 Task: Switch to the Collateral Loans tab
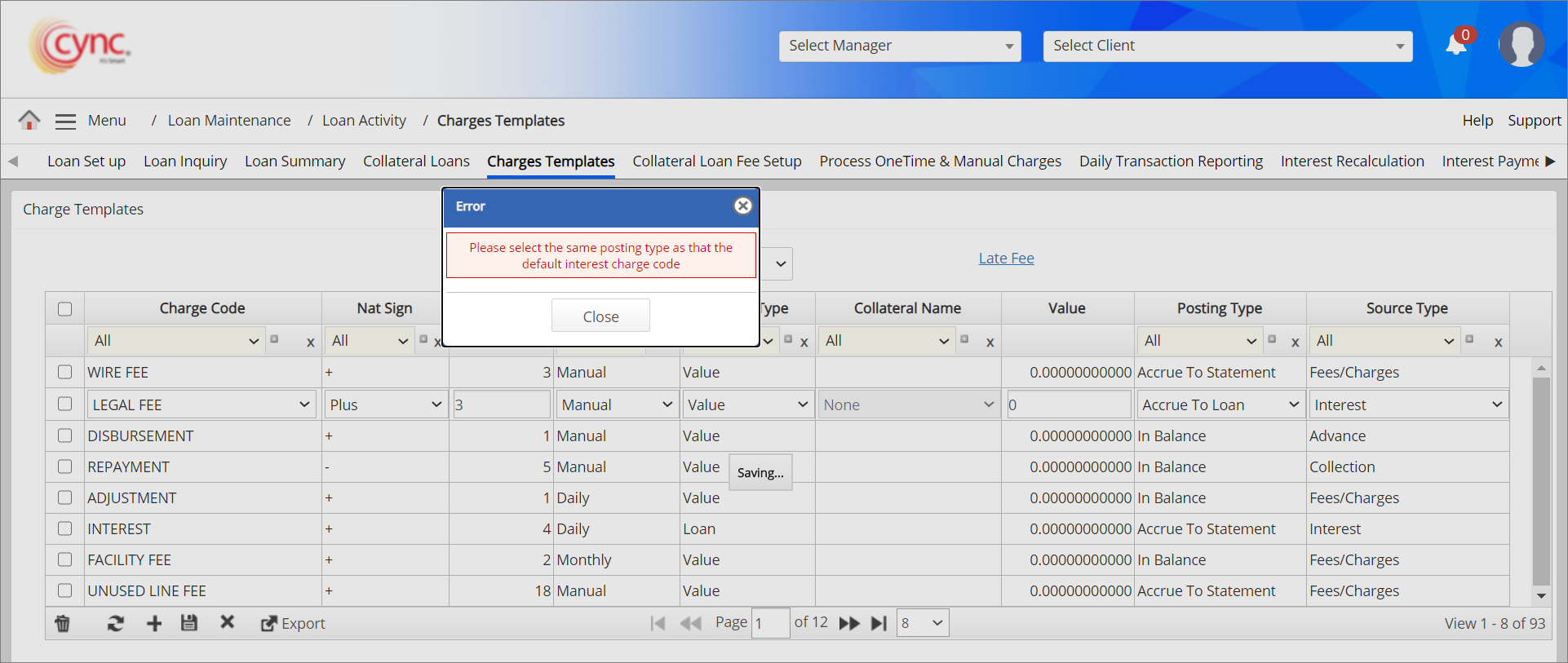416,161
